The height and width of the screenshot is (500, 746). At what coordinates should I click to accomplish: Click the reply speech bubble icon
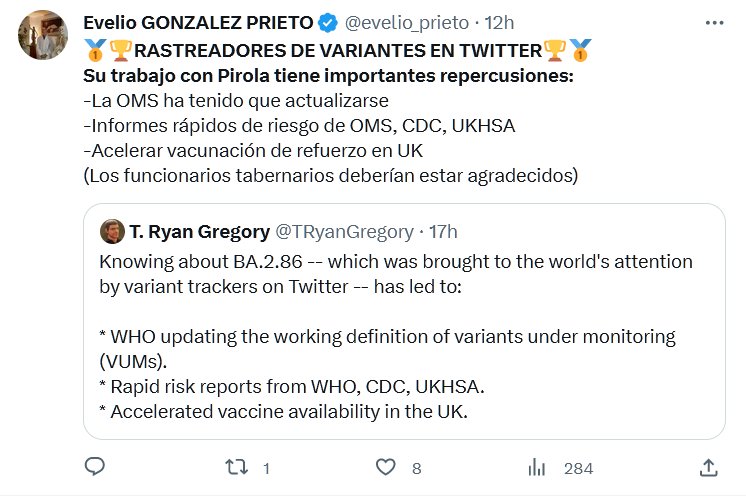point(95,467)
